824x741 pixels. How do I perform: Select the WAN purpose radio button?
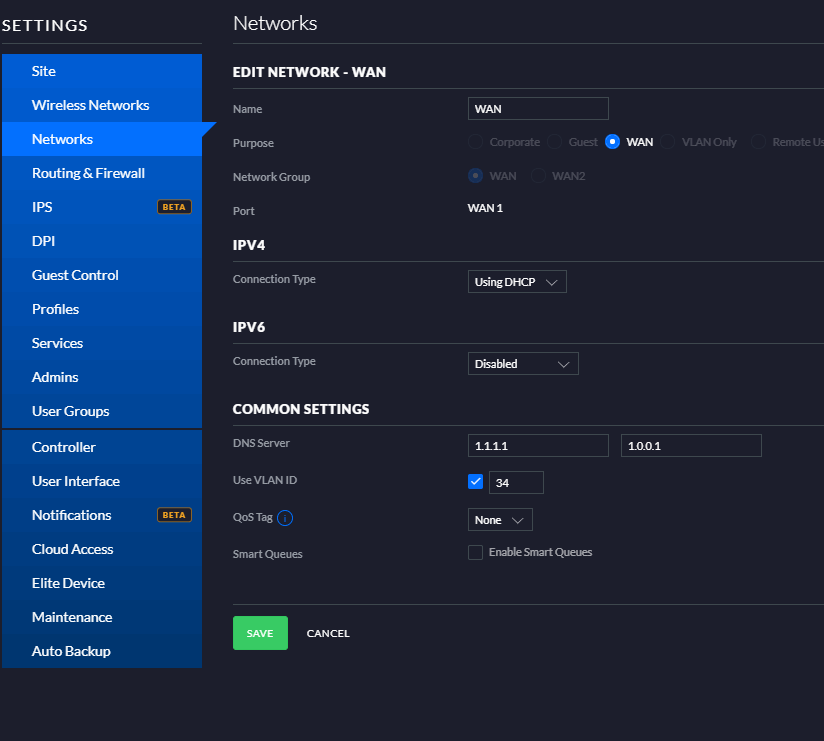click(613, 142)
